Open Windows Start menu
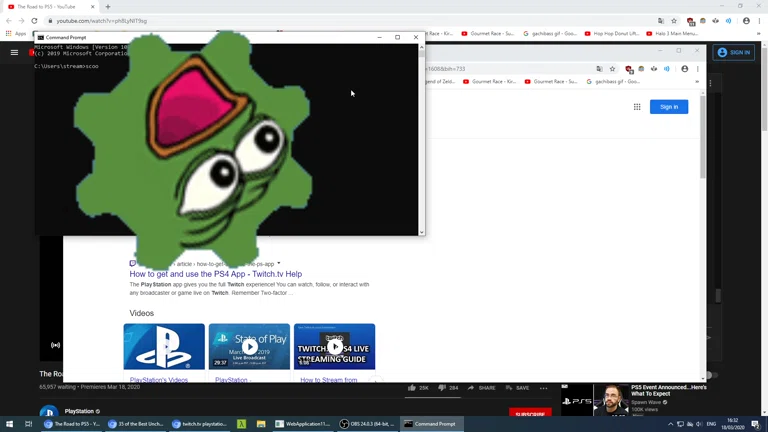Viewport: 768px width, 432px height. 8,424
